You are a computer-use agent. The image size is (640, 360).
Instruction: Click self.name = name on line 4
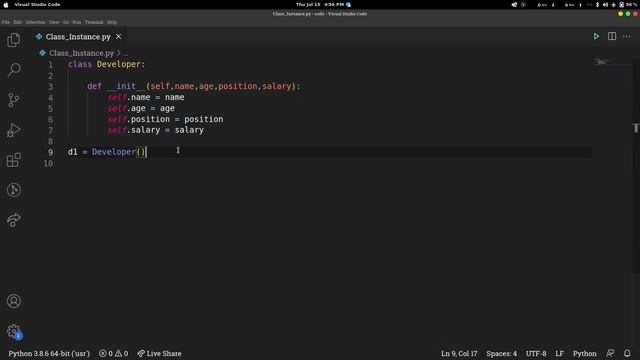[146, 97]
